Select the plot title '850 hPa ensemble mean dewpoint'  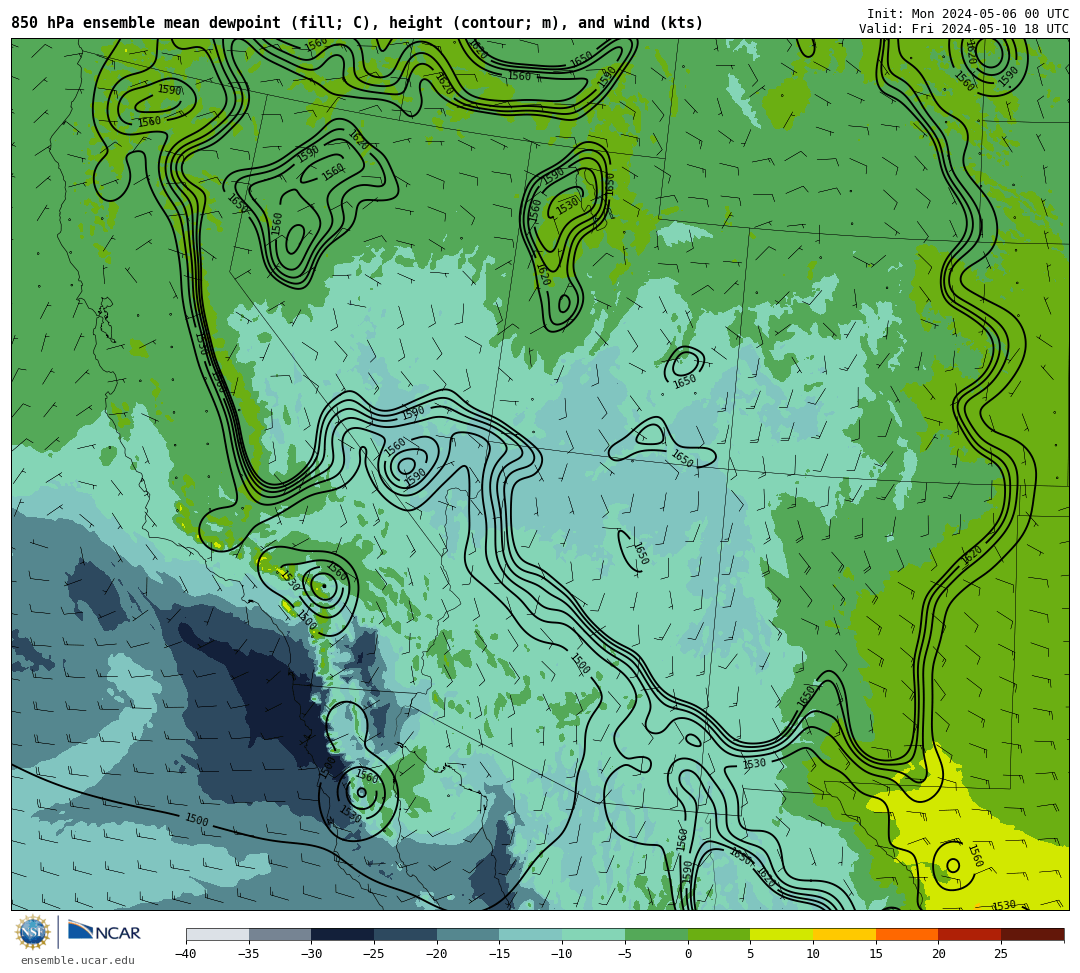click(147, 23)
